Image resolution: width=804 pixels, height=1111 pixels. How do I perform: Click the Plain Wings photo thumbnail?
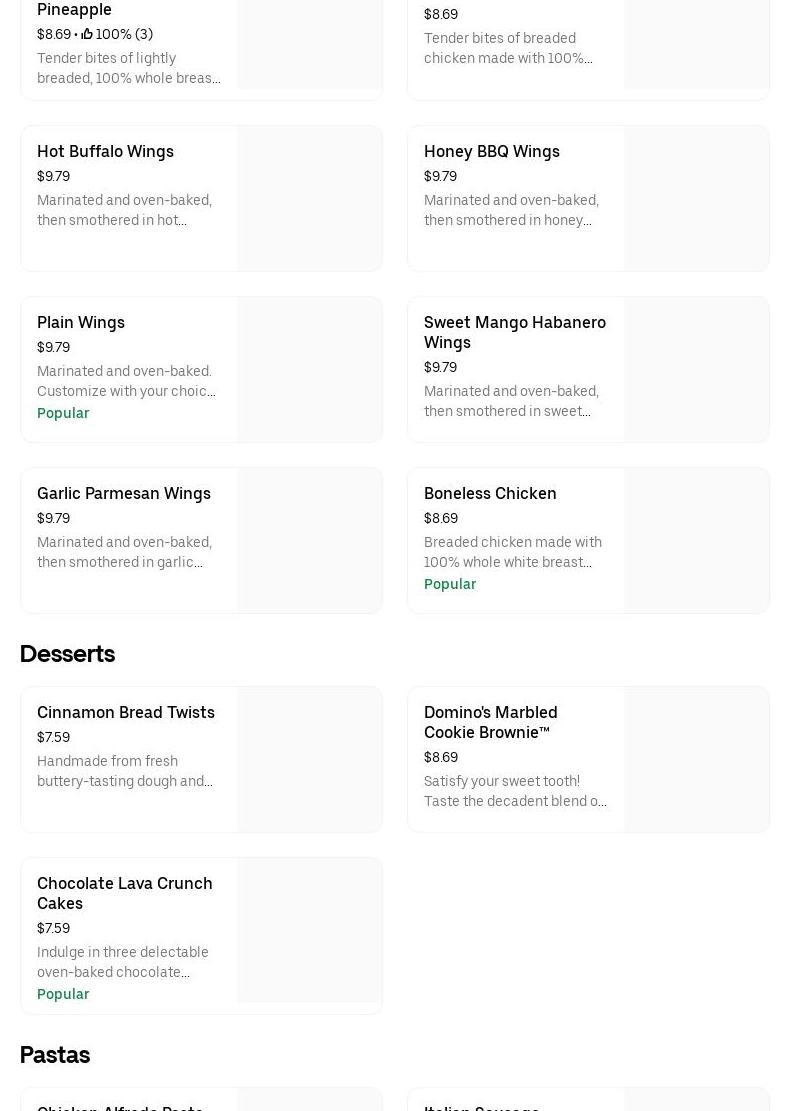pos(309,369)
